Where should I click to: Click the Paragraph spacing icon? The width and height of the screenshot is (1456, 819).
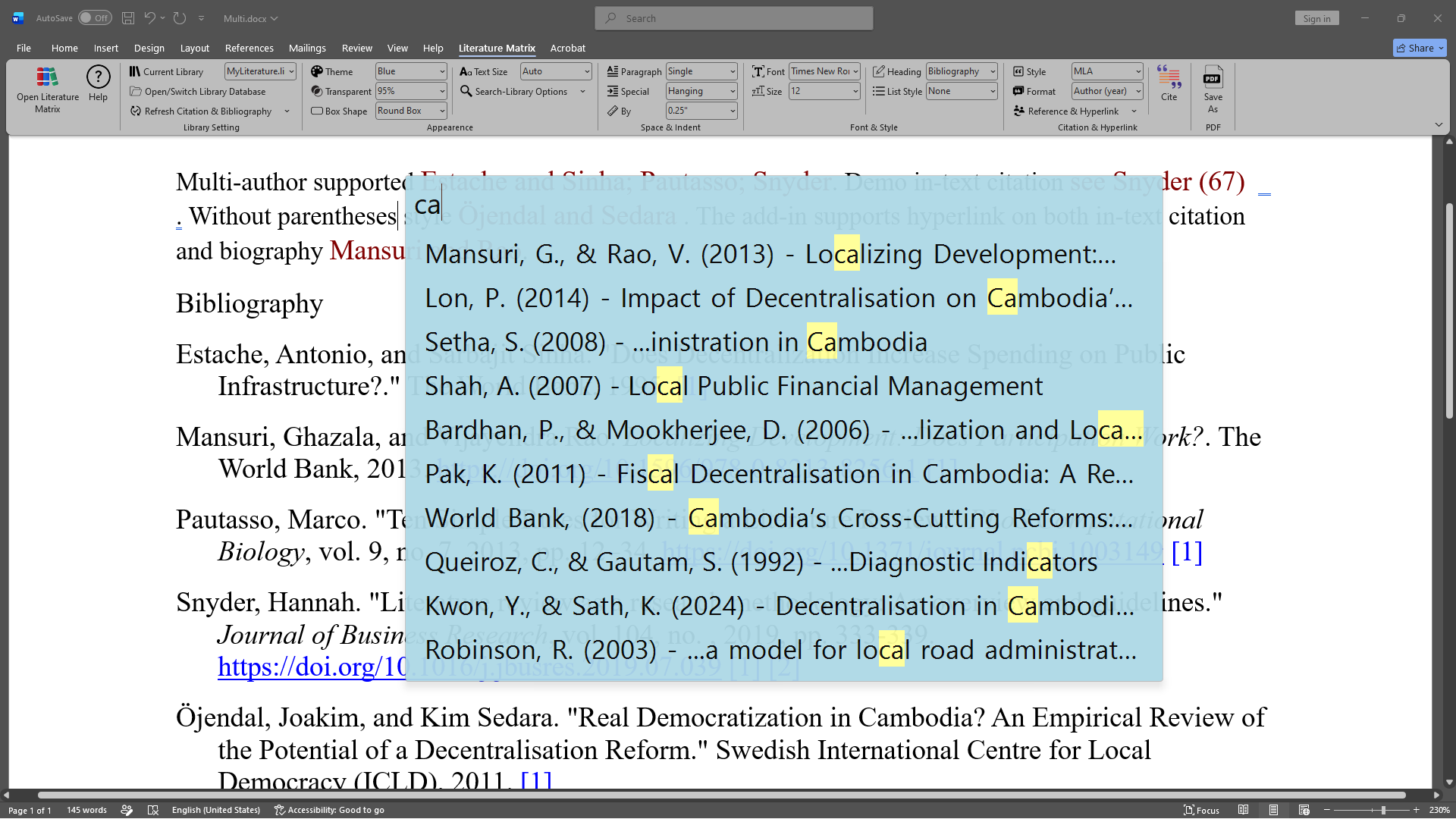click(x=613, y=71)
